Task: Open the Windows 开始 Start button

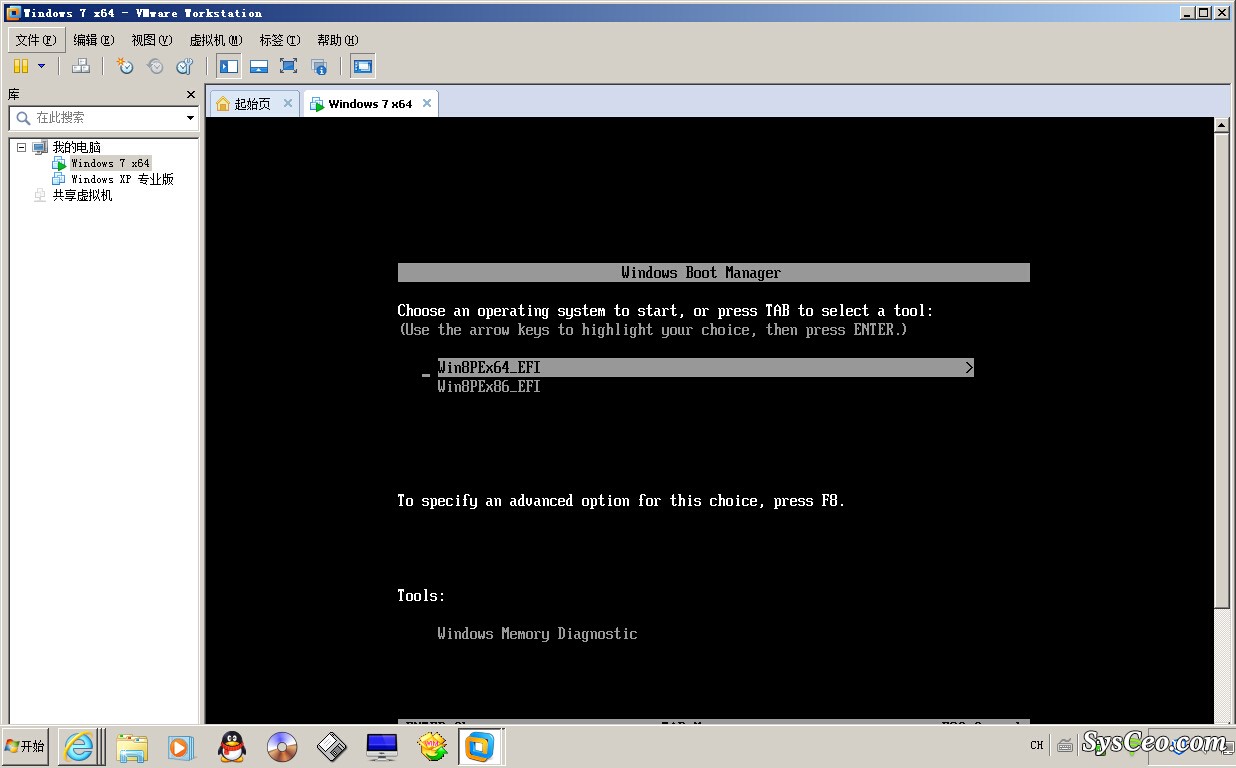Action: (26, 746)
